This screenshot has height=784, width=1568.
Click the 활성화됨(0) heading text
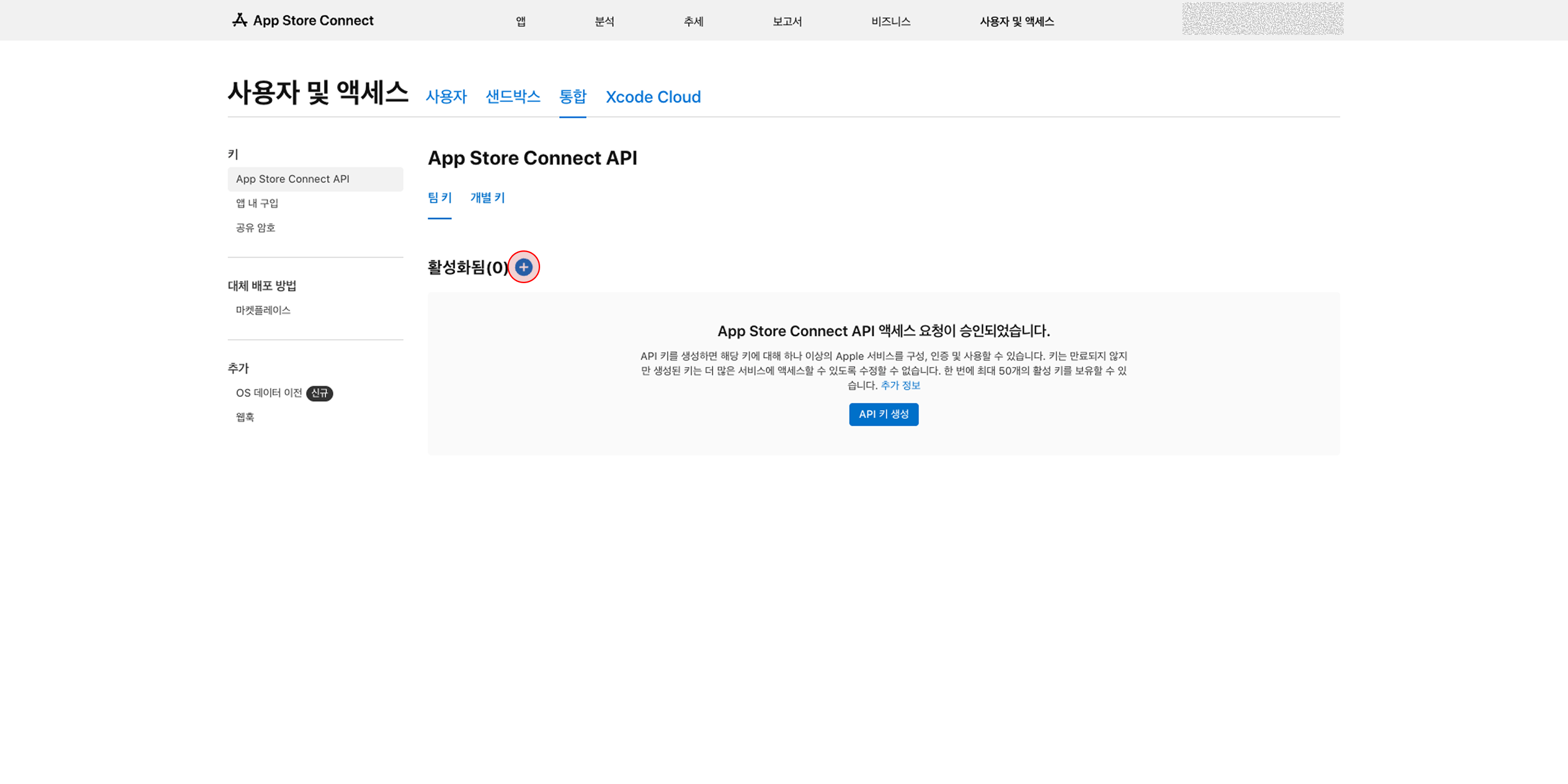coord(468,267)
